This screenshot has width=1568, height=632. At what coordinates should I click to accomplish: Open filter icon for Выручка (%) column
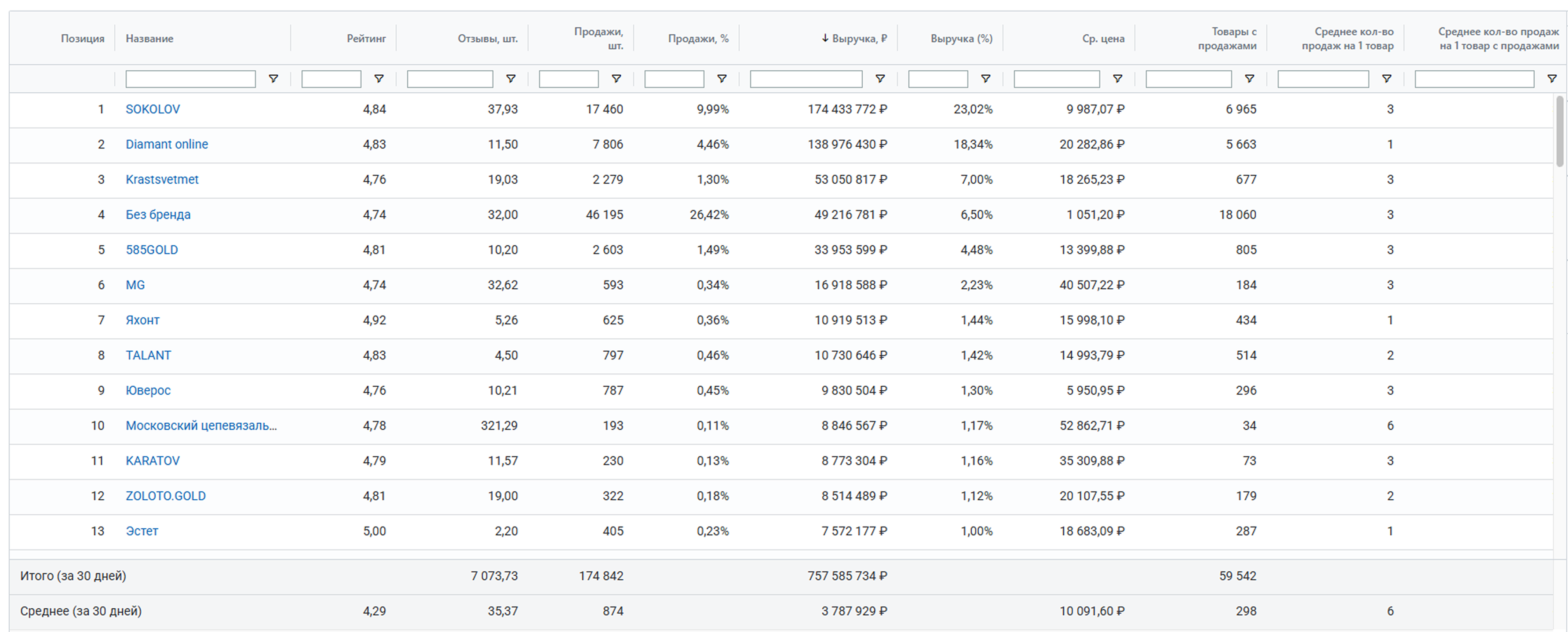coord(985,79)
